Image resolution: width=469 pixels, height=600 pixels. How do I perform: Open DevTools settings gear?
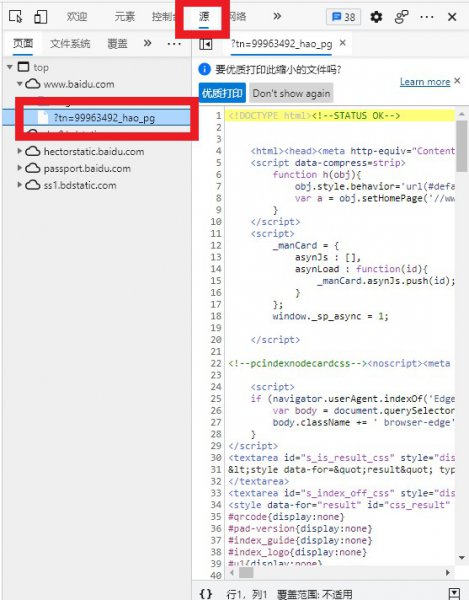[x=376, y=17]
